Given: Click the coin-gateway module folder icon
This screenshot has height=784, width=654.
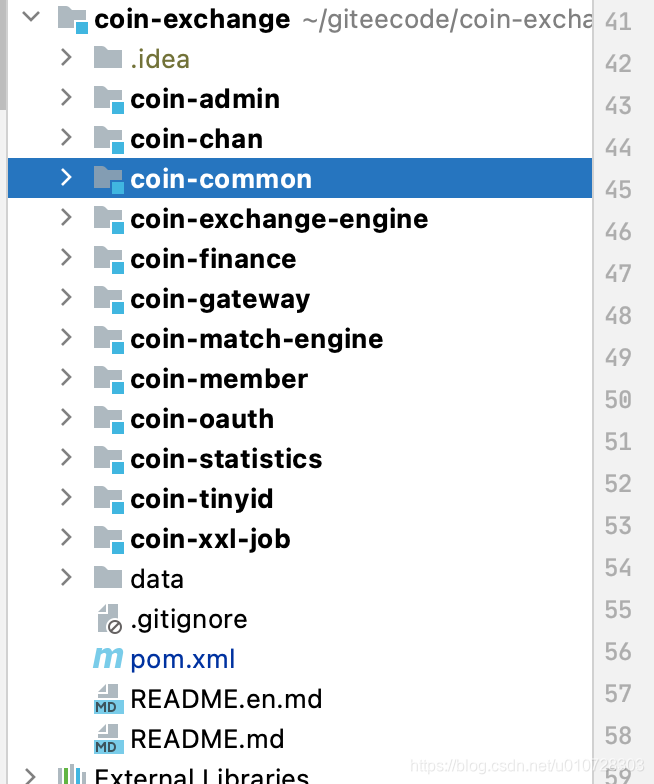Looking at the screenshot, I should coord(108,300).
